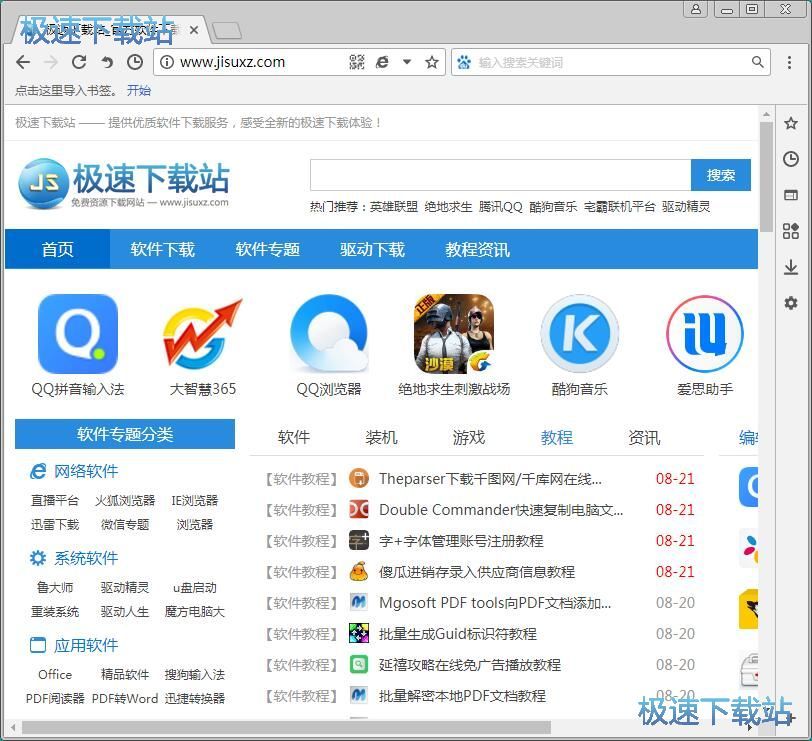Click the 爱思助手 icon
This screenshot has width=812, height=741.
pyautogui.click(x=705, y=334)
